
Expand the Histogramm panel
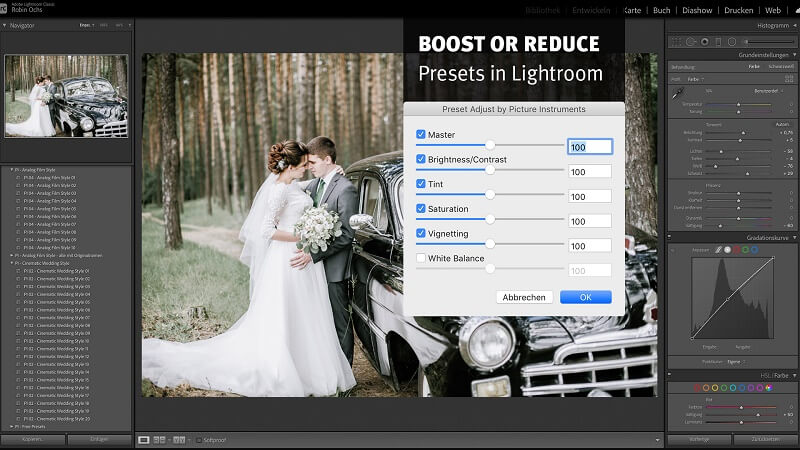[x=794, y=26]
